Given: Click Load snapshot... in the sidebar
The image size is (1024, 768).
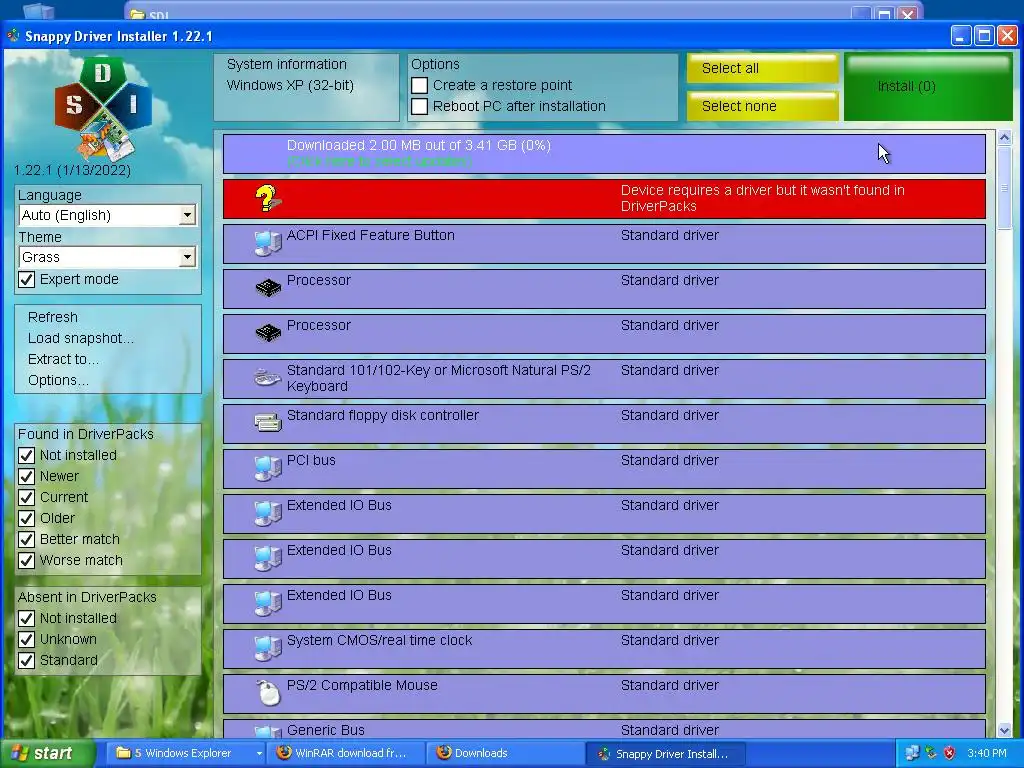Looking at the screenshot, I should click(81, 338).
